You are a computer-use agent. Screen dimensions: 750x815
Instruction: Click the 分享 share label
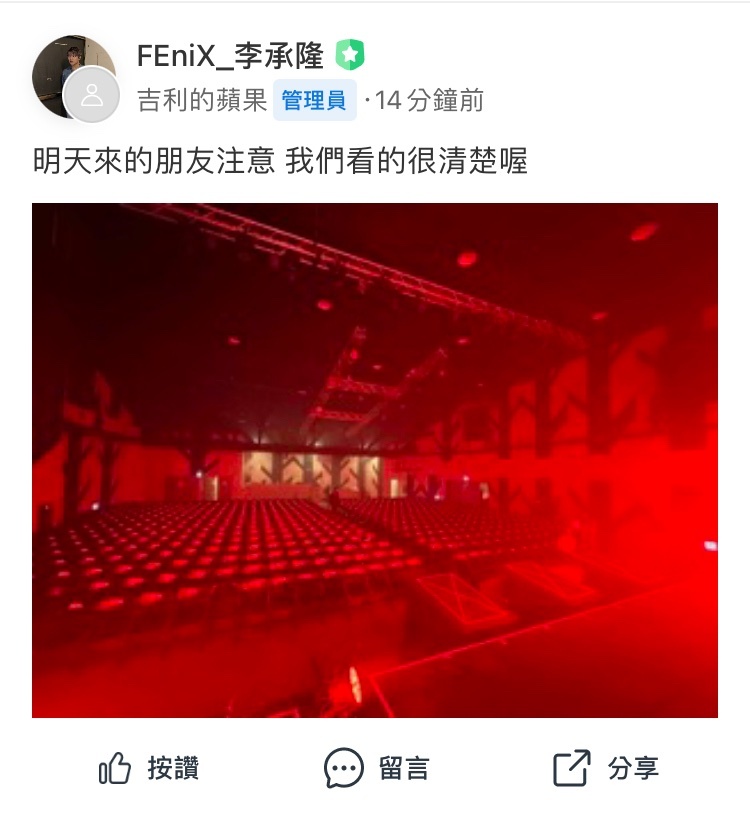click(633, 768)
